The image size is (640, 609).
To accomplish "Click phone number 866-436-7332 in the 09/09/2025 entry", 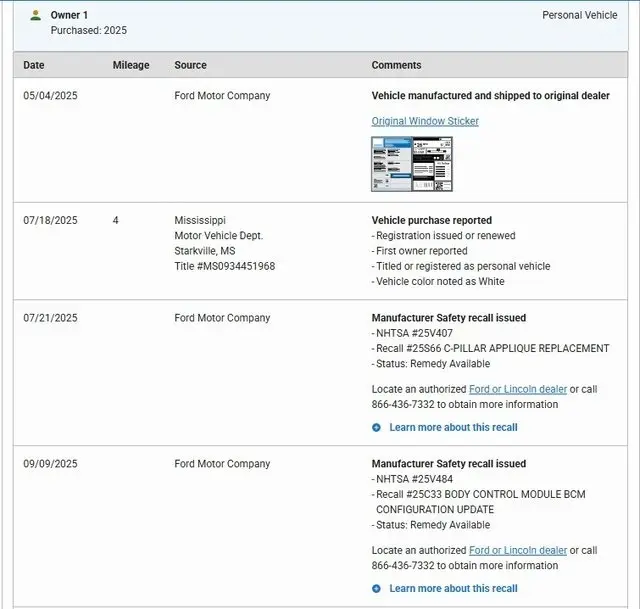I will coord(405,565).
